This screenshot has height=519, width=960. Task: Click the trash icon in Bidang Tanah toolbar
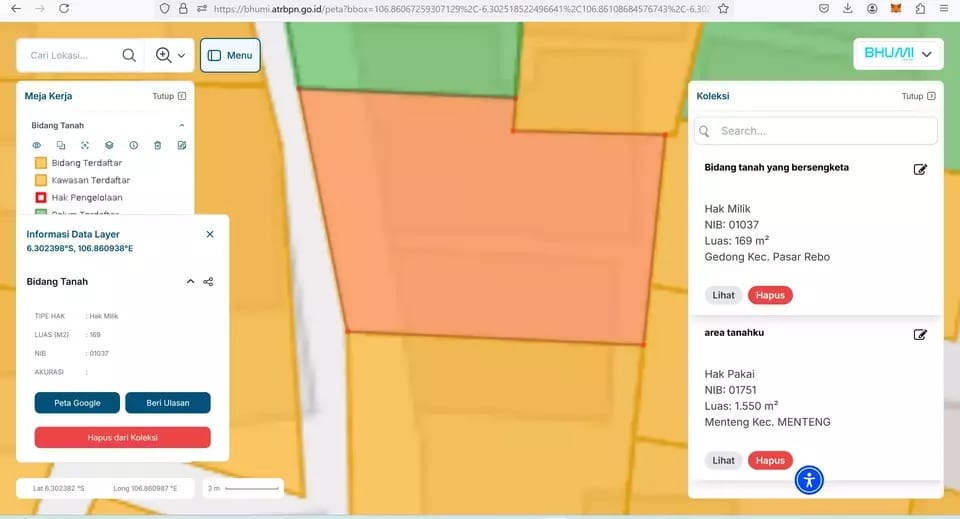point(157,145)
